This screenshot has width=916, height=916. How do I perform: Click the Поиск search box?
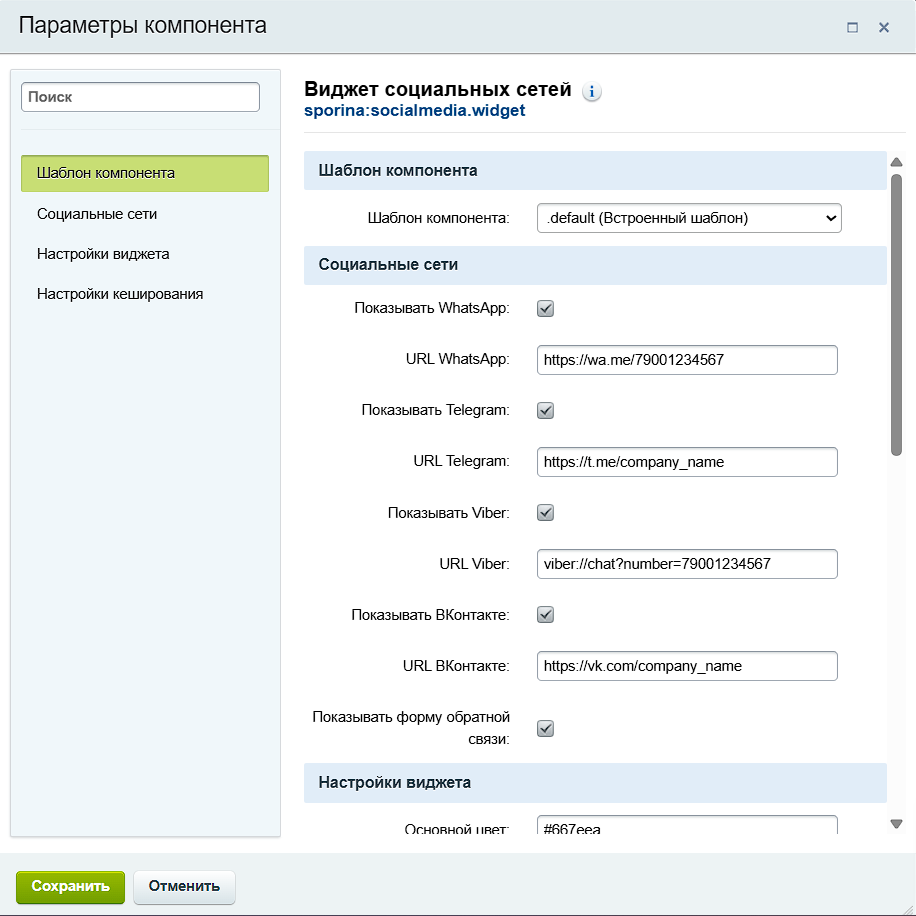[x=139, y=97]
